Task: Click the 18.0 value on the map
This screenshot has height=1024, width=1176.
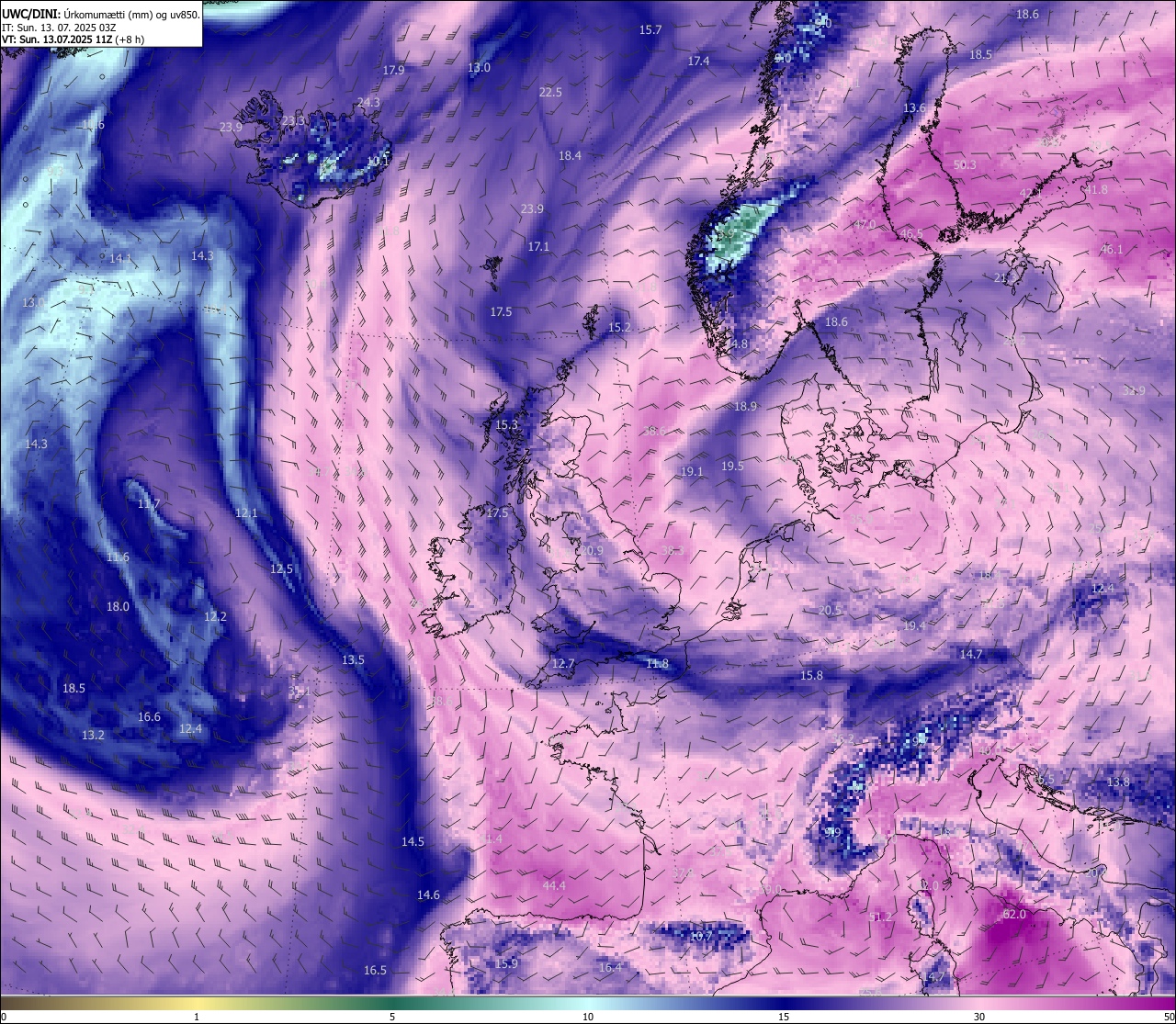Action: click(x=118, y=607)
